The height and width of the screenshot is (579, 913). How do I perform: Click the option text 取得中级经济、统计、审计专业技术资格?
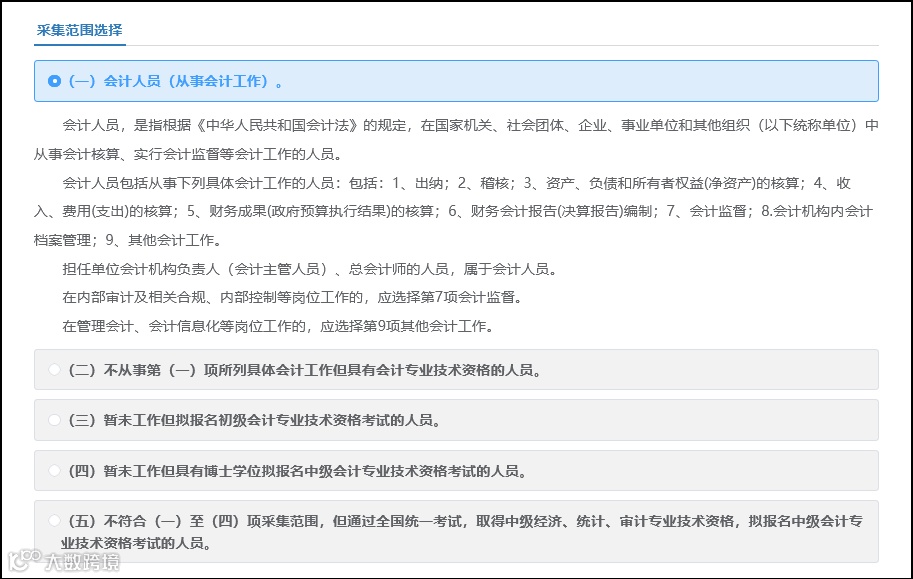pyautogui.click(x=605, y=521)
